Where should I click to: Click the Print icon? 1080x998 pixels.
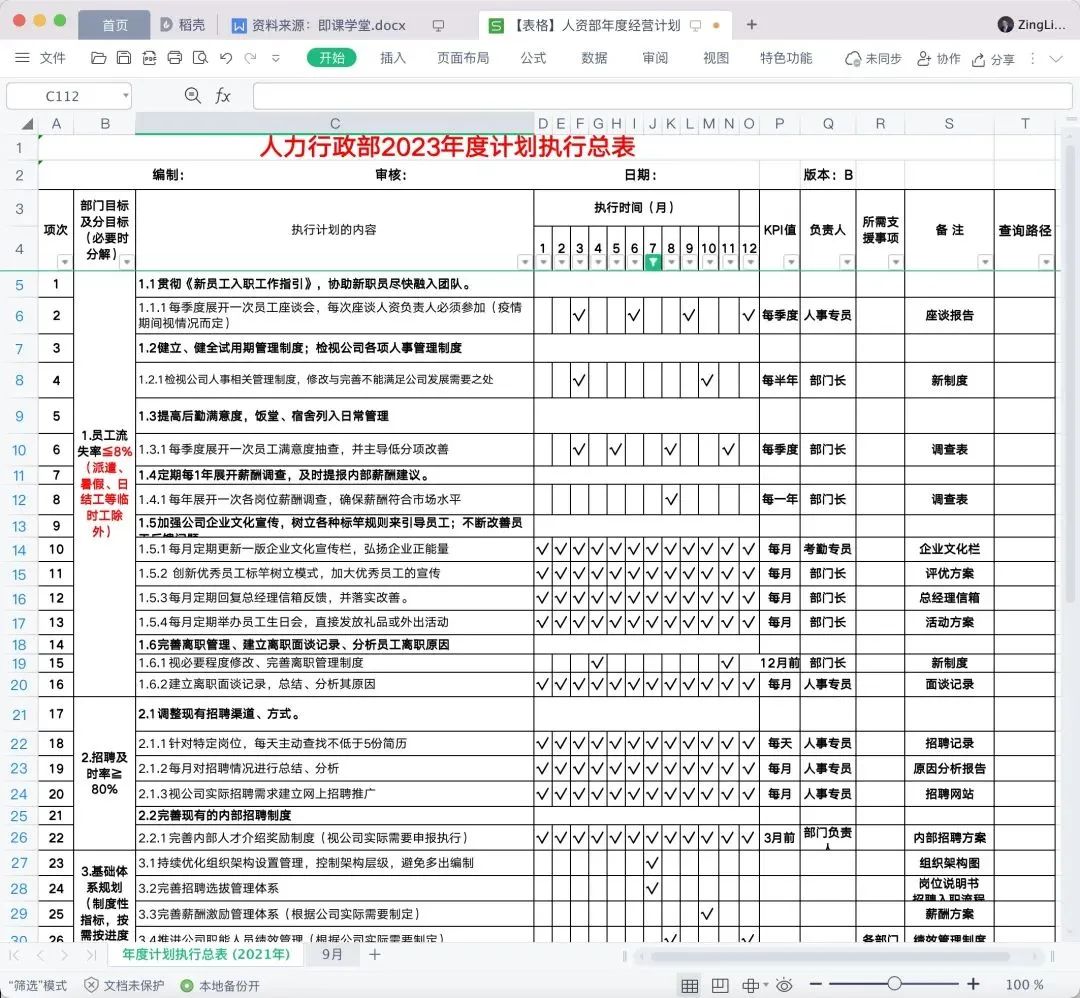click(175, 58)
